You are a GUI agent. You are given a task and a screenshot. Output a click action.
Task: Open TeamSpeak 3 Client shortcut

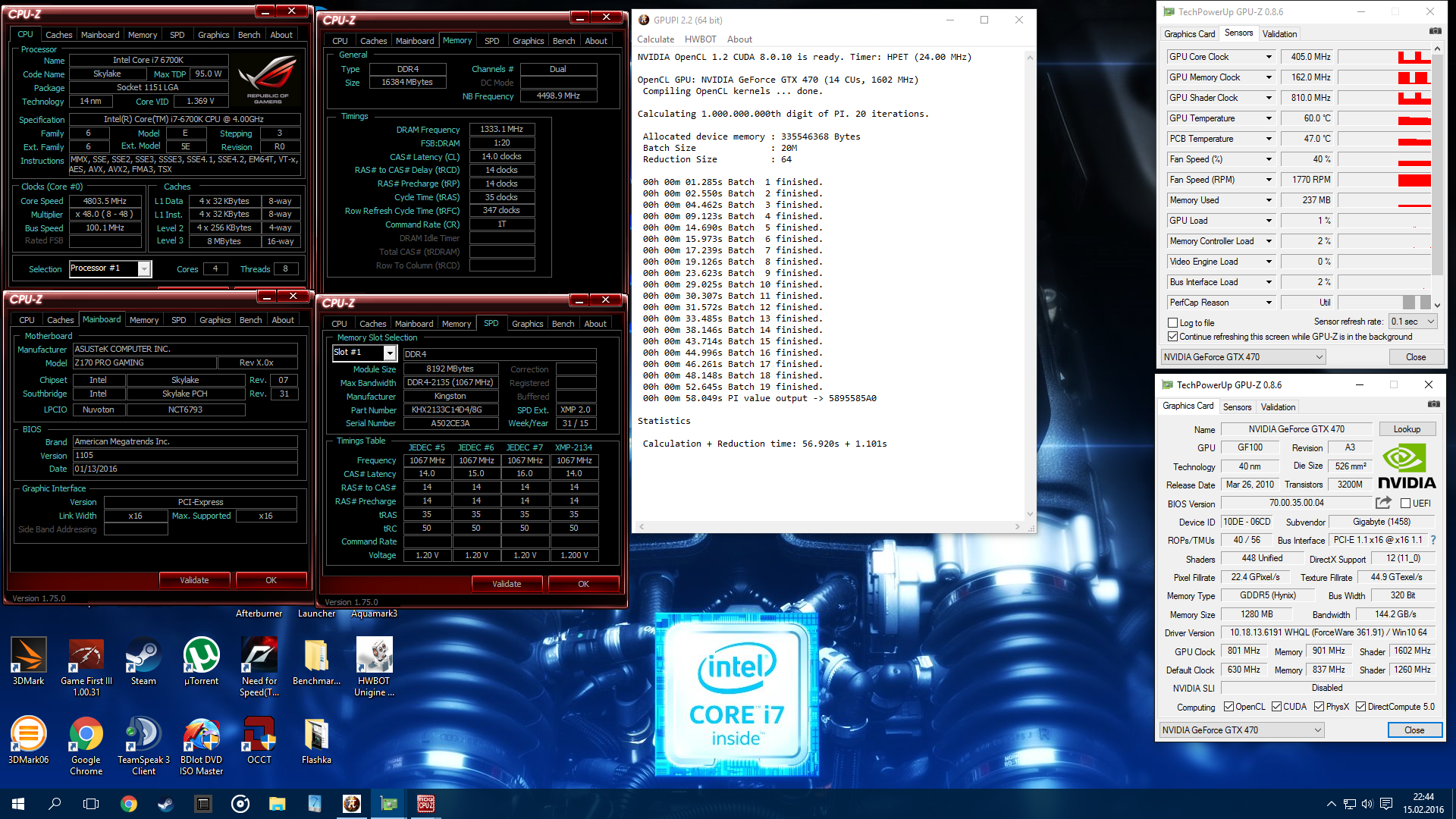tap(143, 745)
